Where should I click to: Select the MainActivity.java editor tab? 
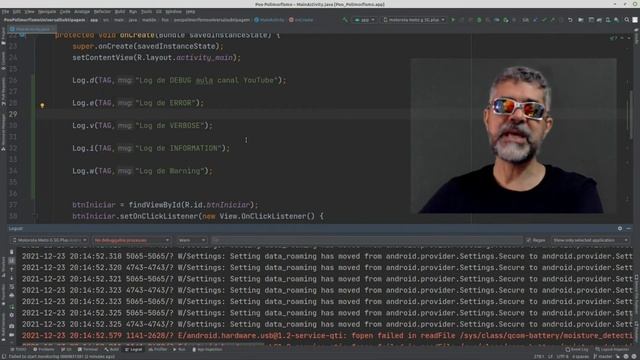click(31, 29)
